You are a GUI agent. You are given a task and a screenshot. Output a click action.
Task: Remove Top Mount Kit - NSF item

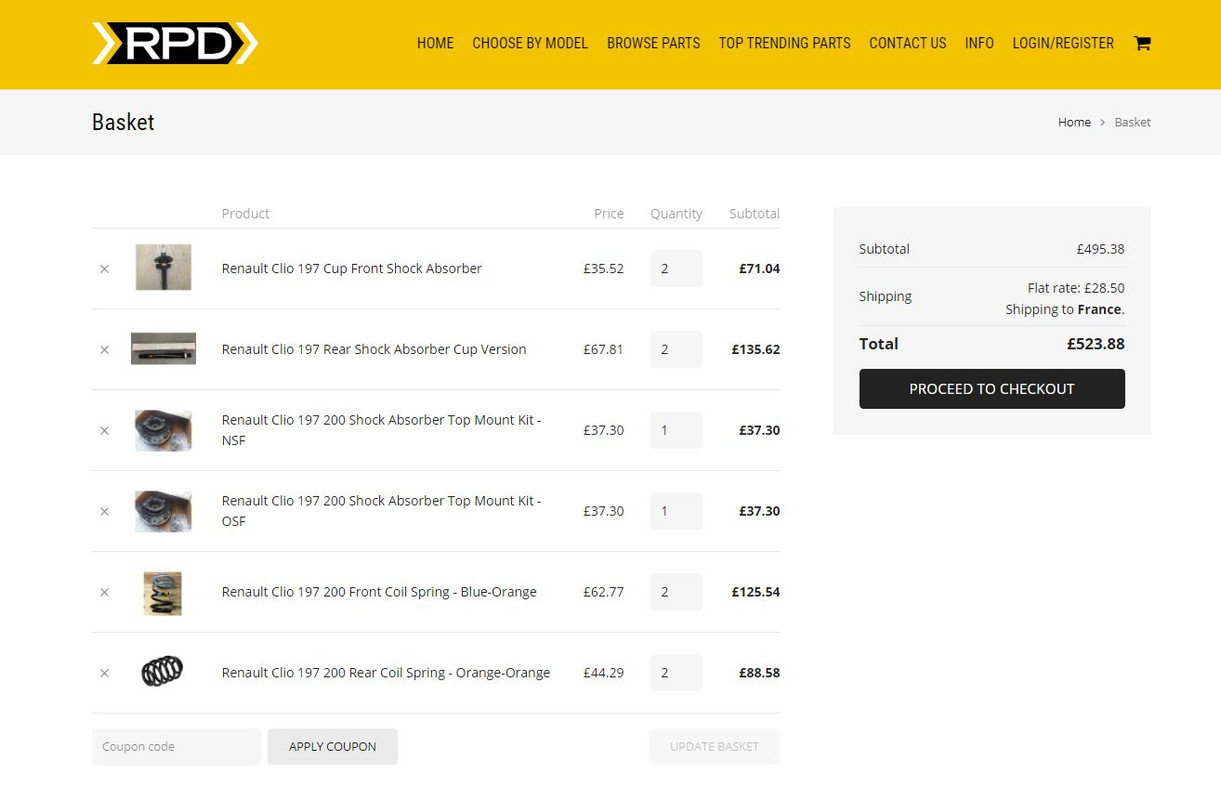click(x=104, y=431)
